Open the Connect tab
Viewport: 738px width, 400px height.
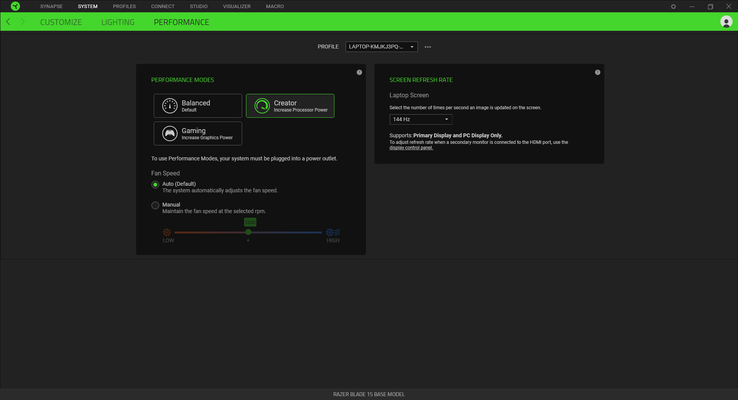(162, 7)
